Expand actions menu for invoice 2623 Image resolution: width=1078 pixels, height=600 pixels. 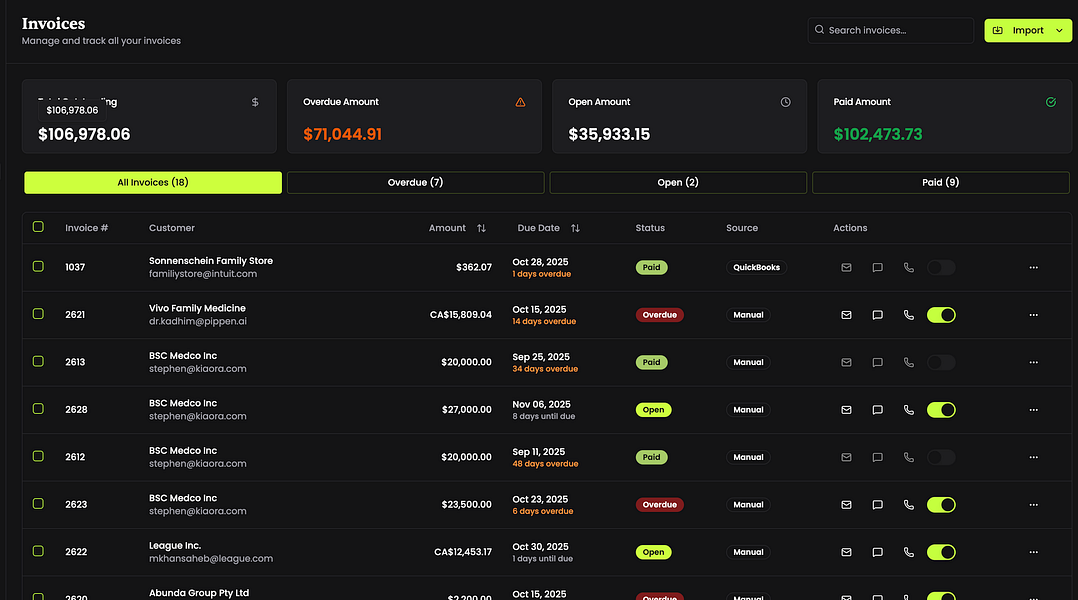pos(1033,504)
